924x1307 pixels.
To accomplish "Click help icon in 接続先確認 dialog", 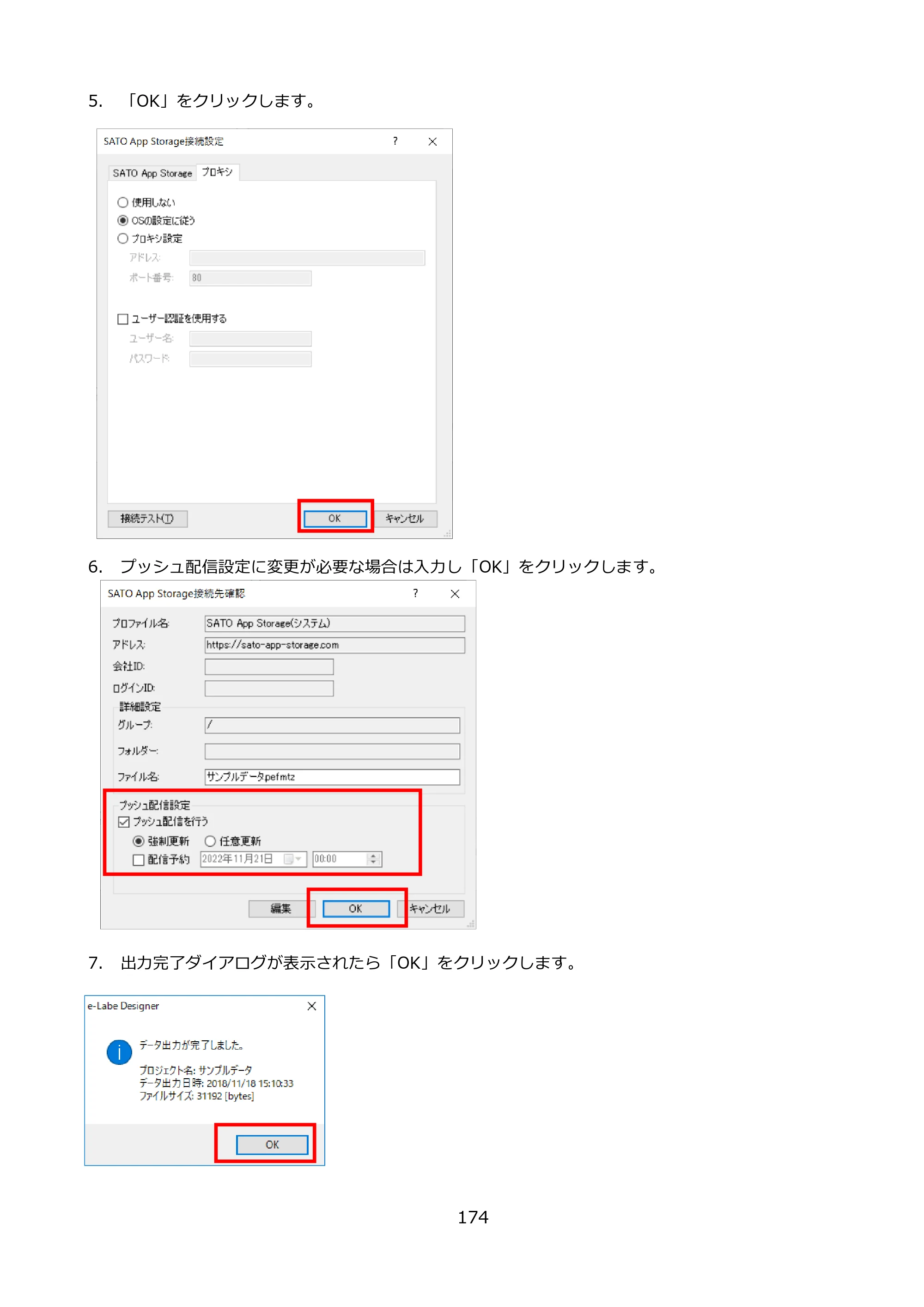I will click(x=415, y=594).
